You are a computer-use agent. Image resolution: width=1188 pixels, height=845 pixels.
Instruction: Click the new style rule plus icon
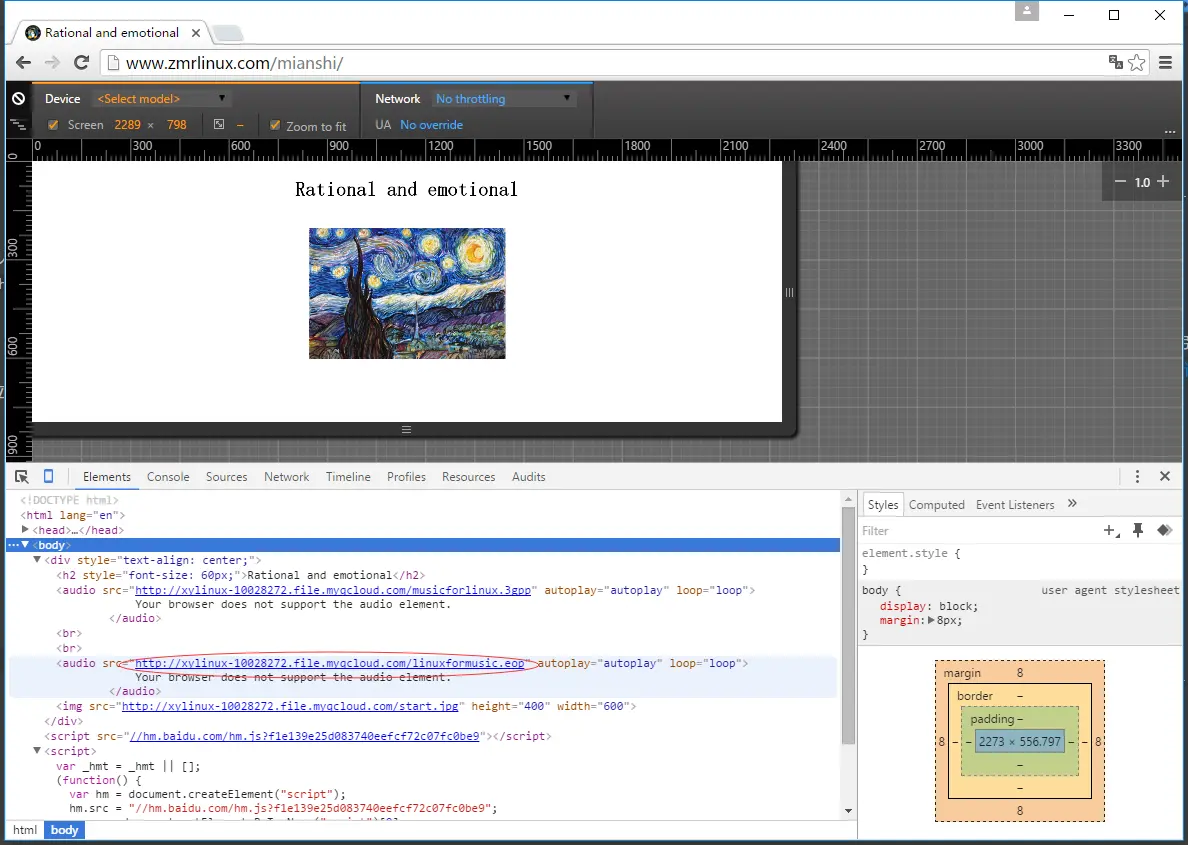click(1111, 530)
